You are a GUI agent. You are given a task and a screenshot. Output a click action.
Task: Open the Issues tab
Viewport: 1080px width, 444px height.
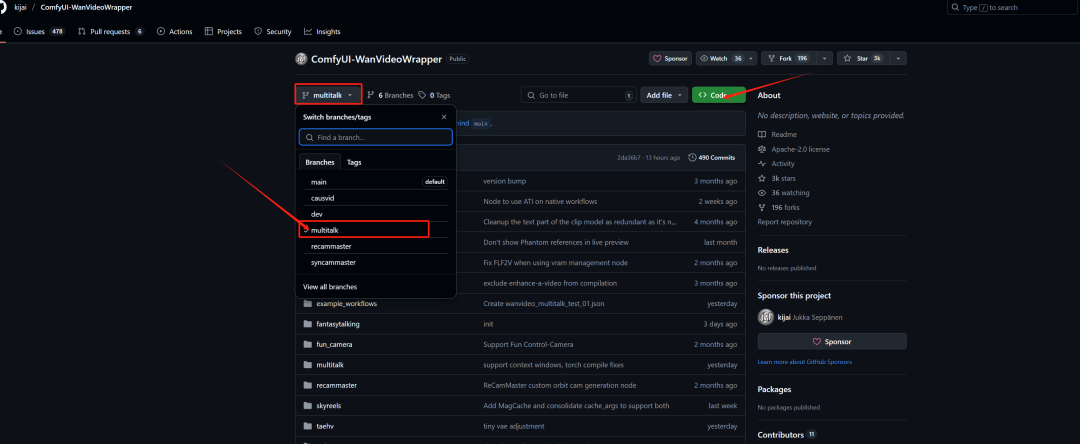39,32
